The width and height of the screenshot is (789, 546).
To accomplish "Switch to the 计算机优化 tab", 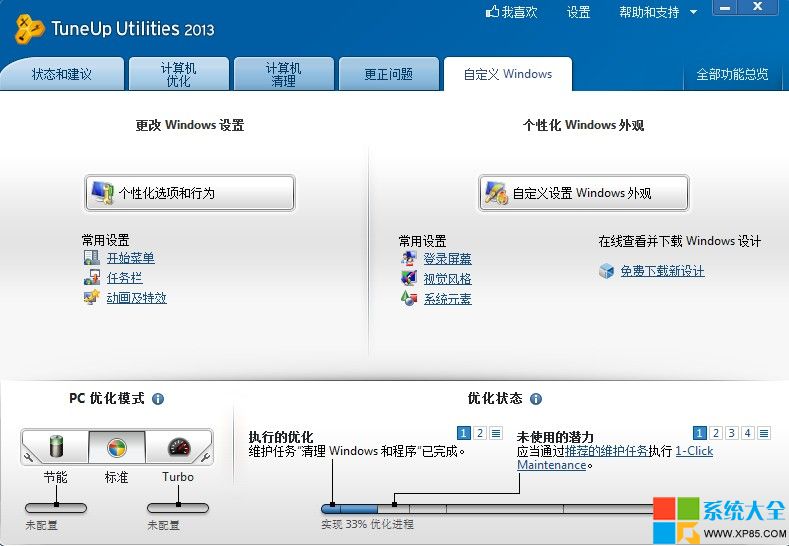I will [179, 74].
